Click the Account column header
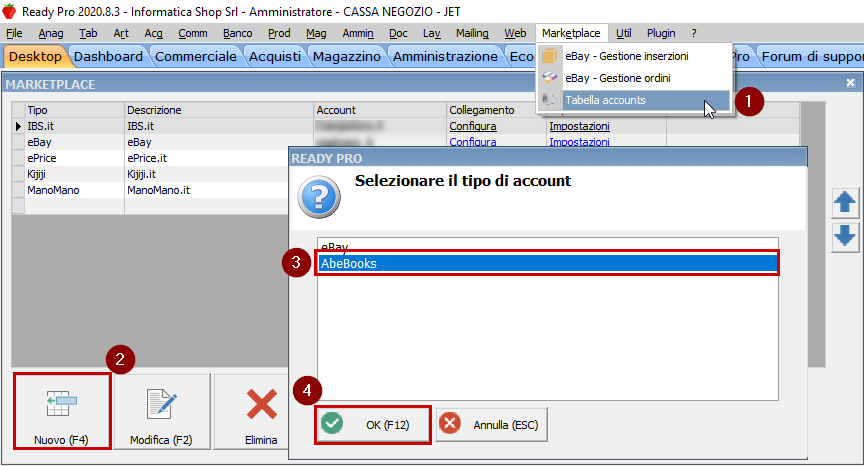The height and width of the screenshot is (466, 864). (380, 110)
